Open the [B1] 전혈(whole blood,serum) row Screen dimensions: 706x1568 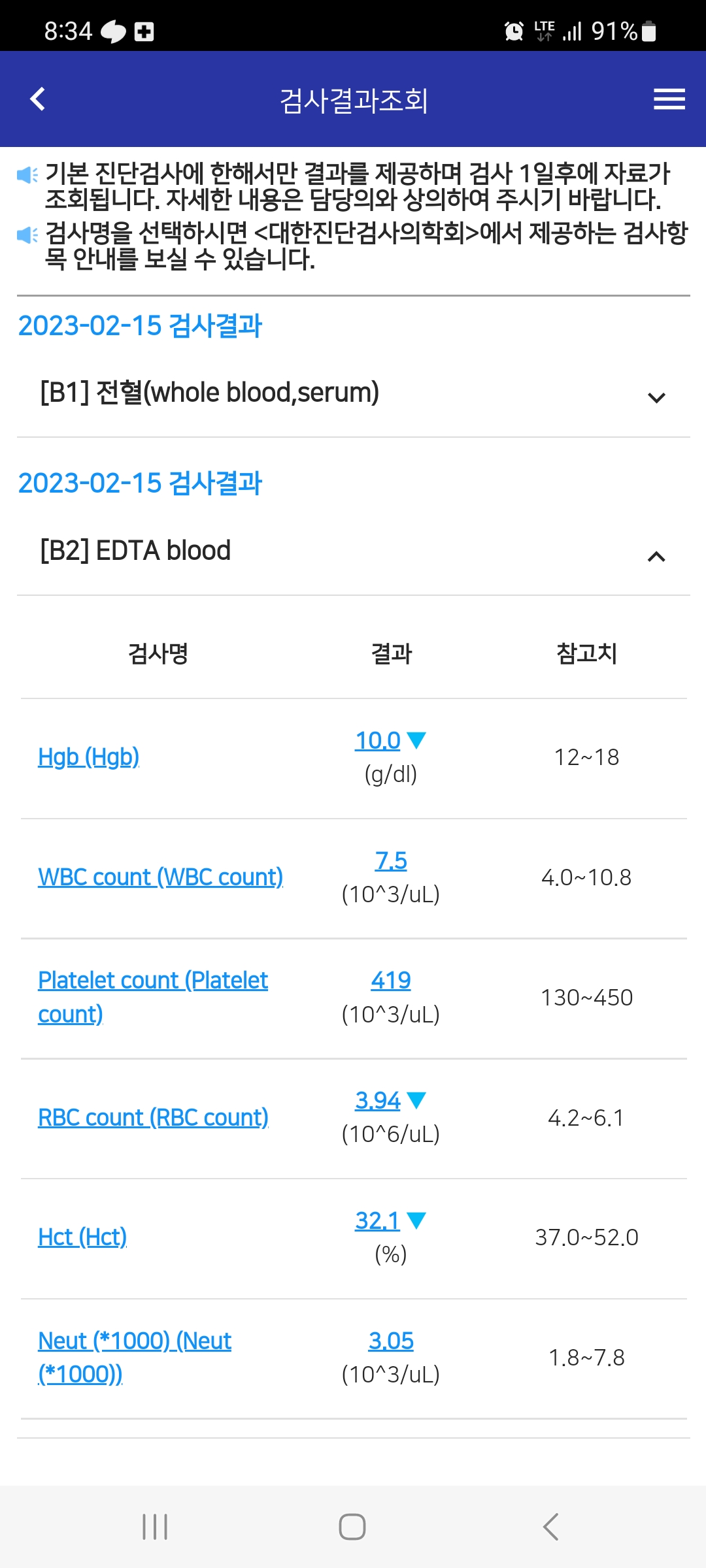pos(354,393)
